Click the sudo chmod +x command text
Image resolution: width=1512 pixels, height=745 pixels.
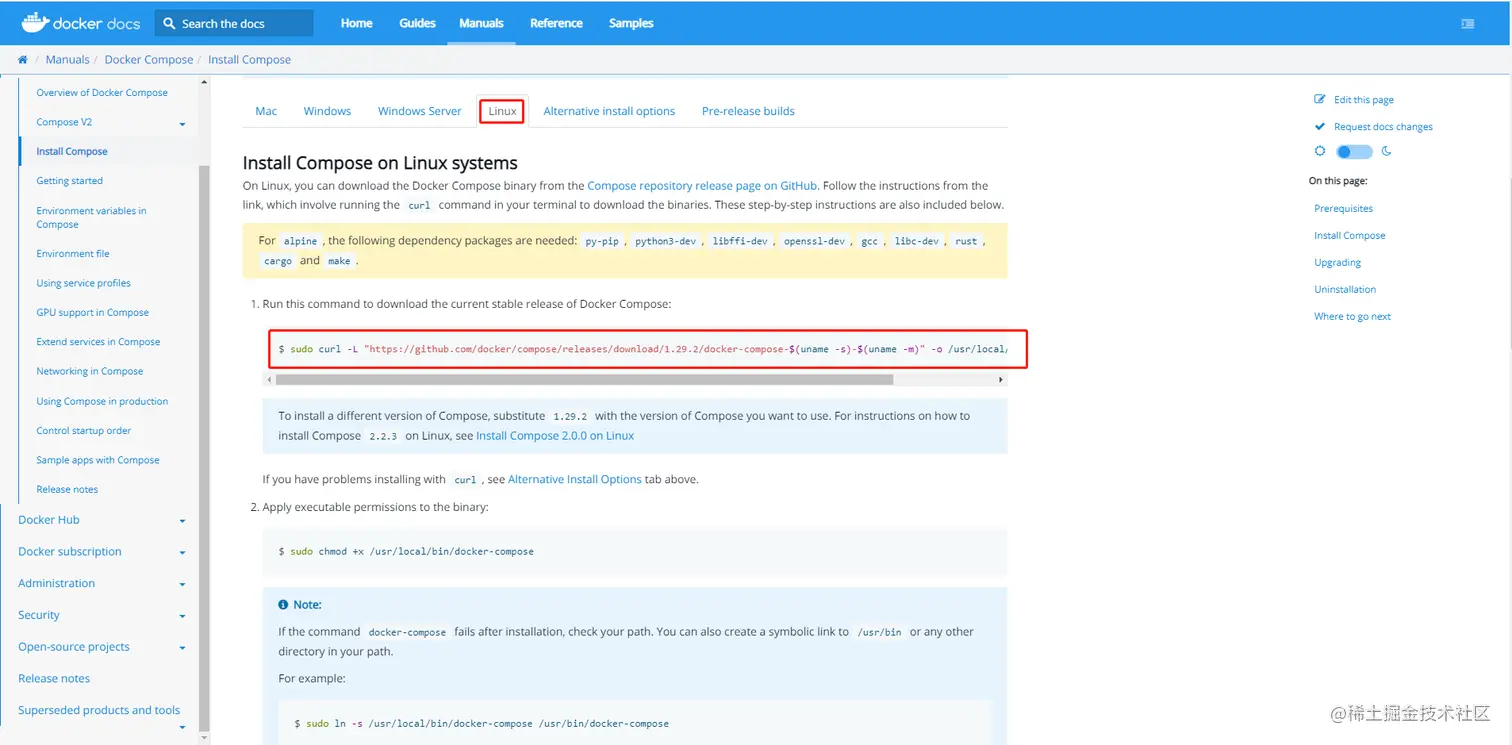(406, 552)
